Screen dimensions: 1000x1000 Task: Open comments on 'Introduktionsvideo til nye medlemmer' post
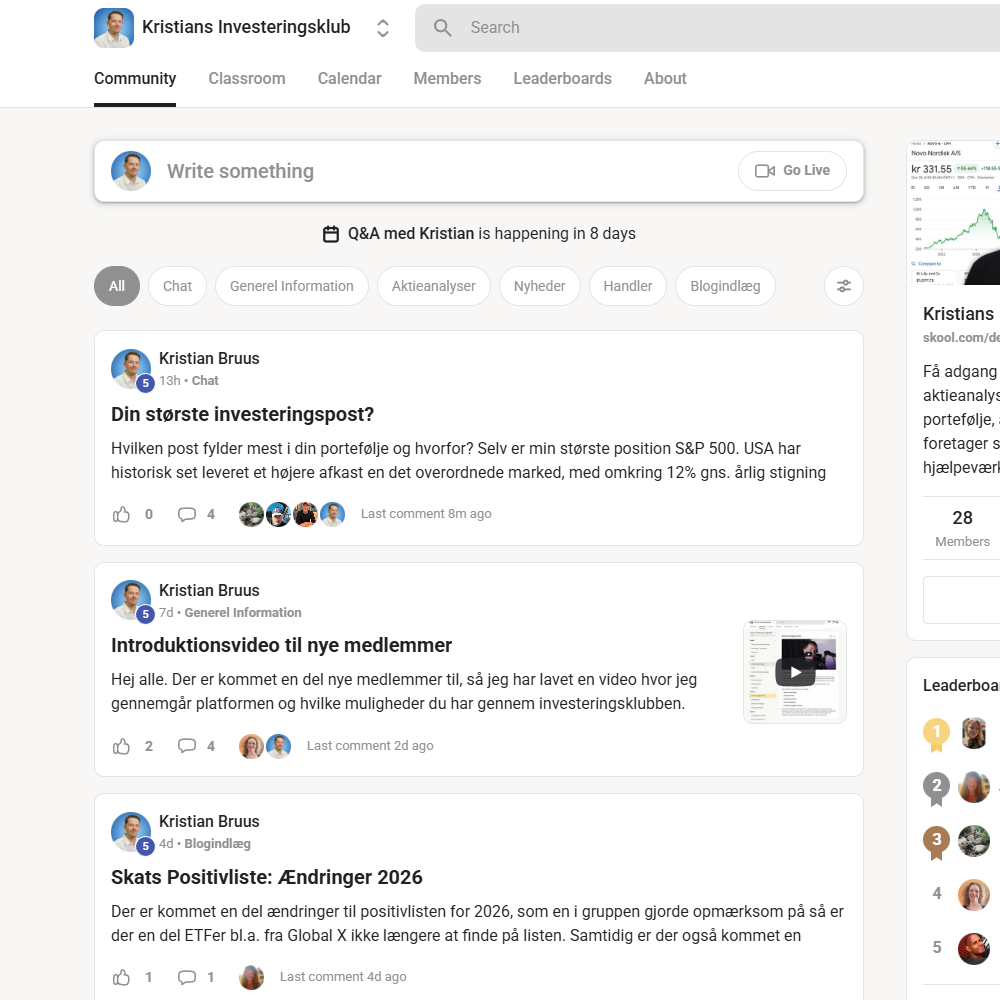click(187, 746)
